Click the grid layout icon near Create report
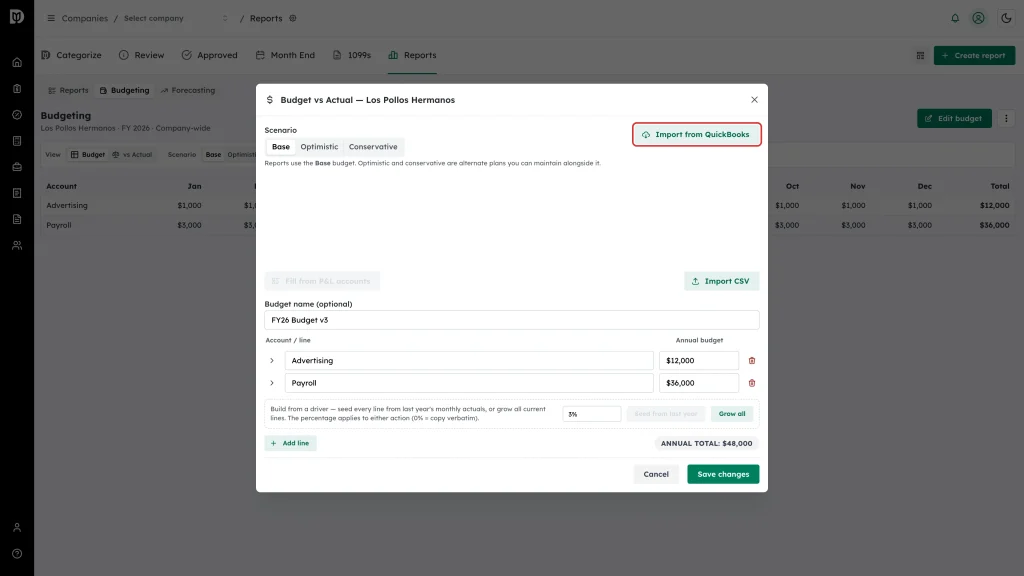 (x=920, y=56)
